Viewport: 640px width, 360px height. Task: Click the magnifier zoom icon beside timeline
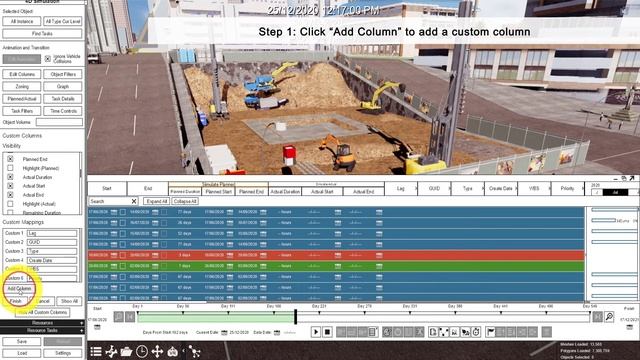(609, 317)
